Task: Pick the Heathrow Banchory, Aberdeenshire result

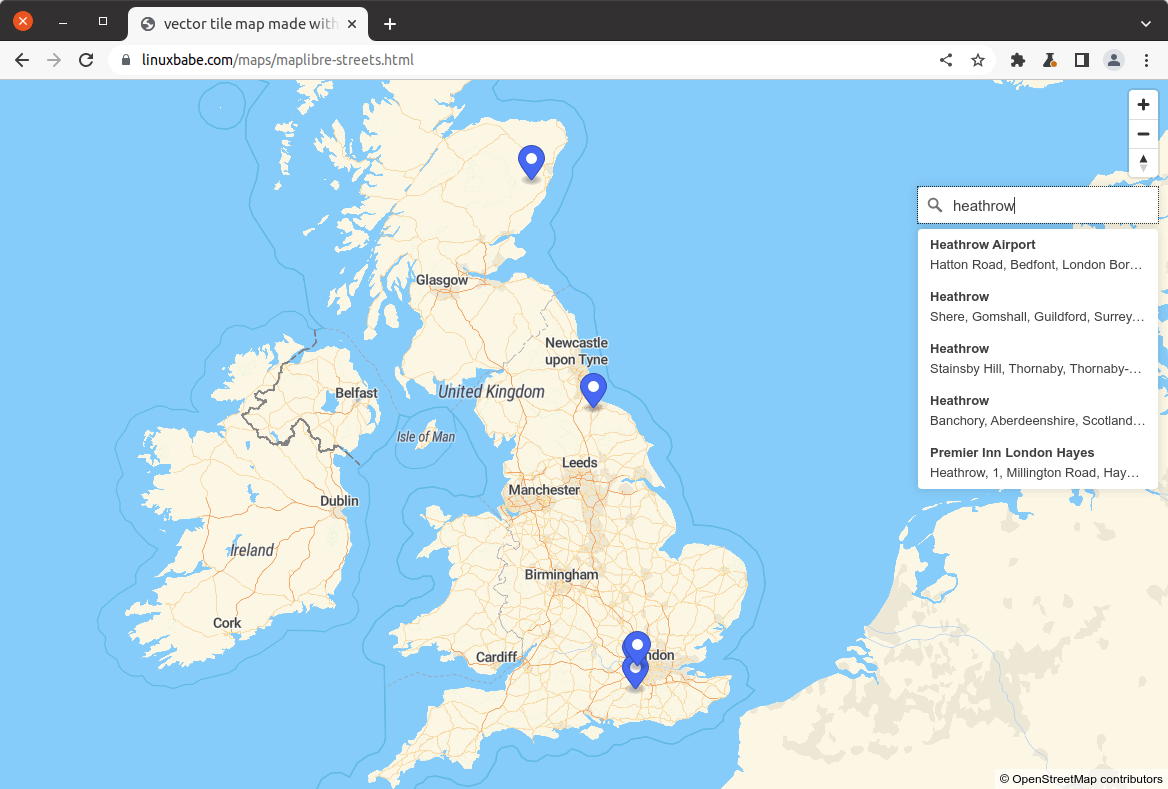Action: click(x=1037, y=410)
